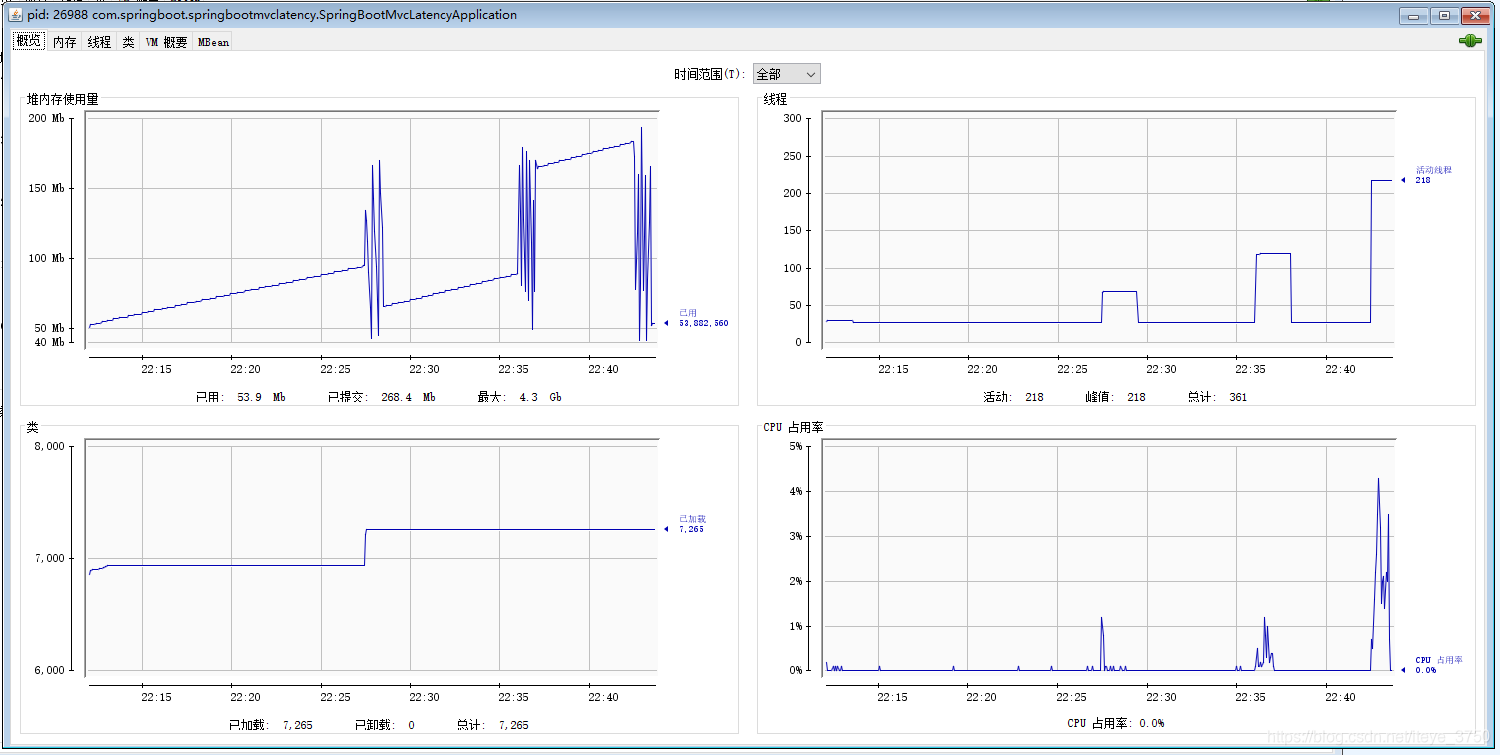Open the 类 classes tab
This screenshot has width=1500, height=755.
(128, 42)
